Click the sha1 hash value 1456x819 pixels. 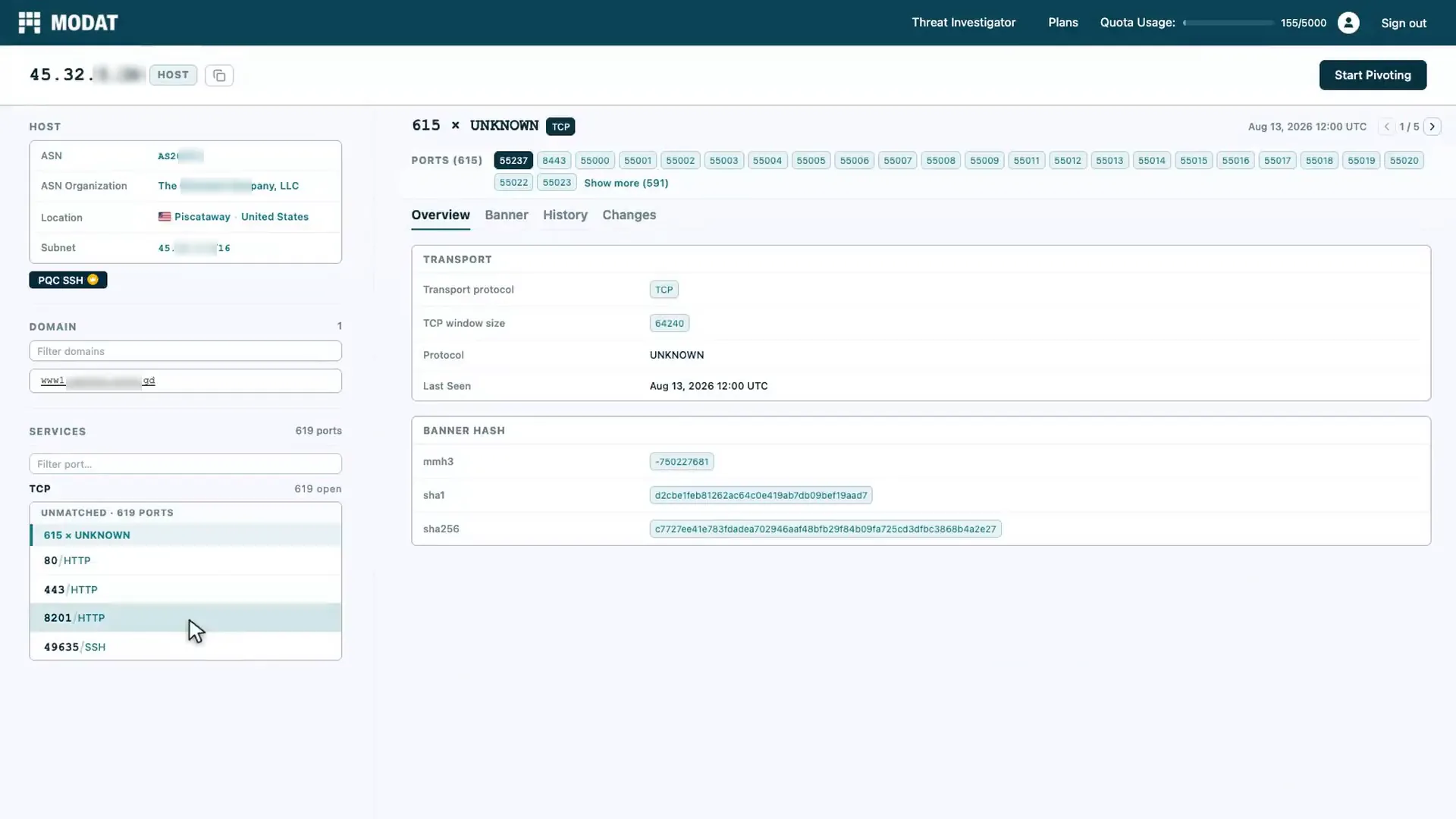761,495
